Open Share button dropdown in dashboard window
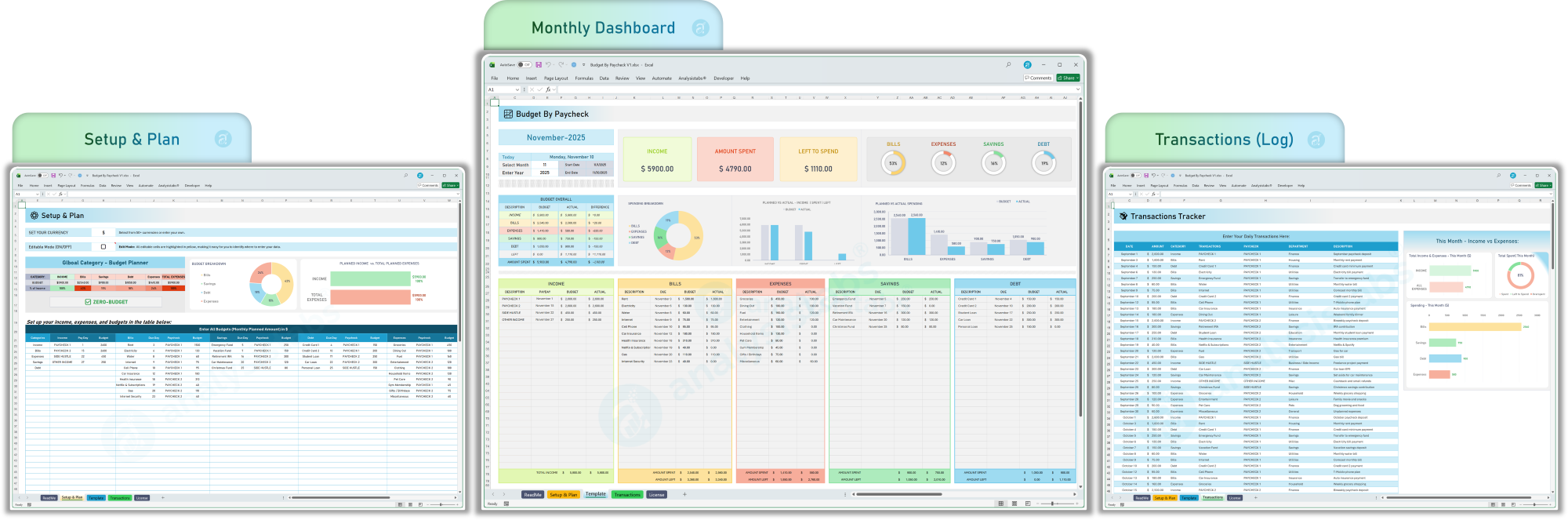This screenshot has height=520, width=1568. [x=1078, y=78]
